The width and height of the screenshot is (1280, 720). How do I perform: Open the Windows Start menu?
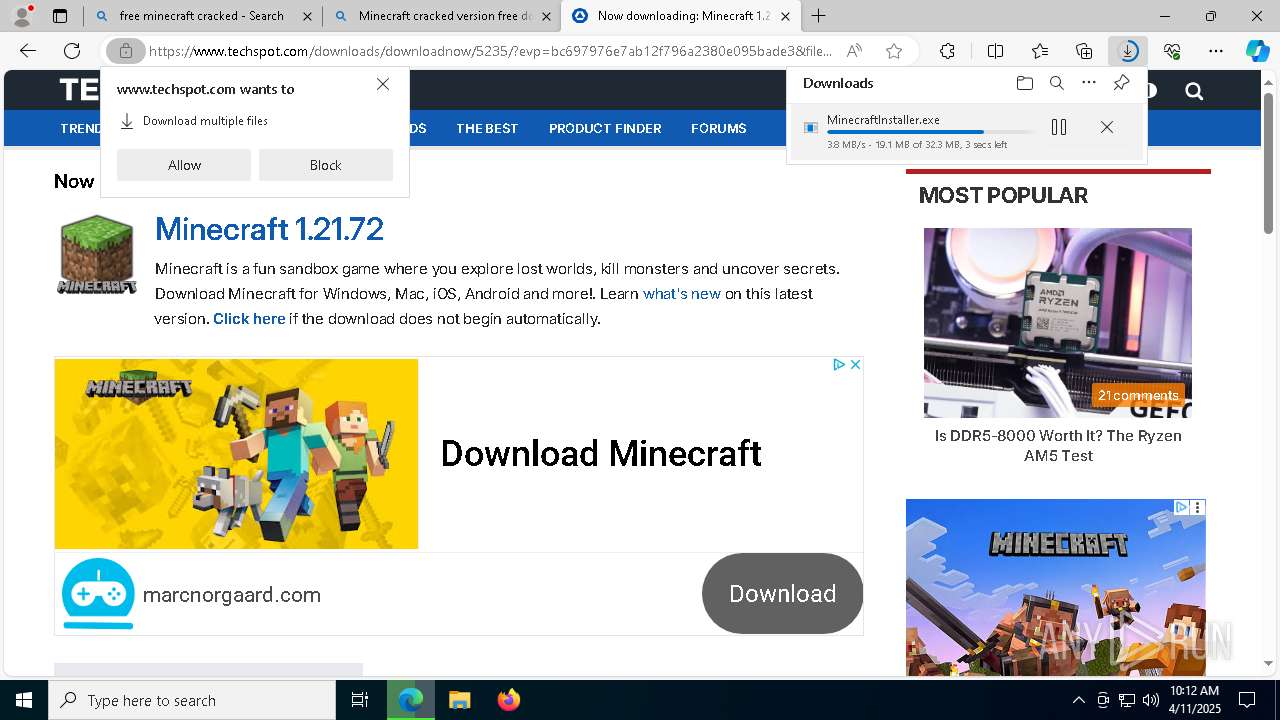24,700
